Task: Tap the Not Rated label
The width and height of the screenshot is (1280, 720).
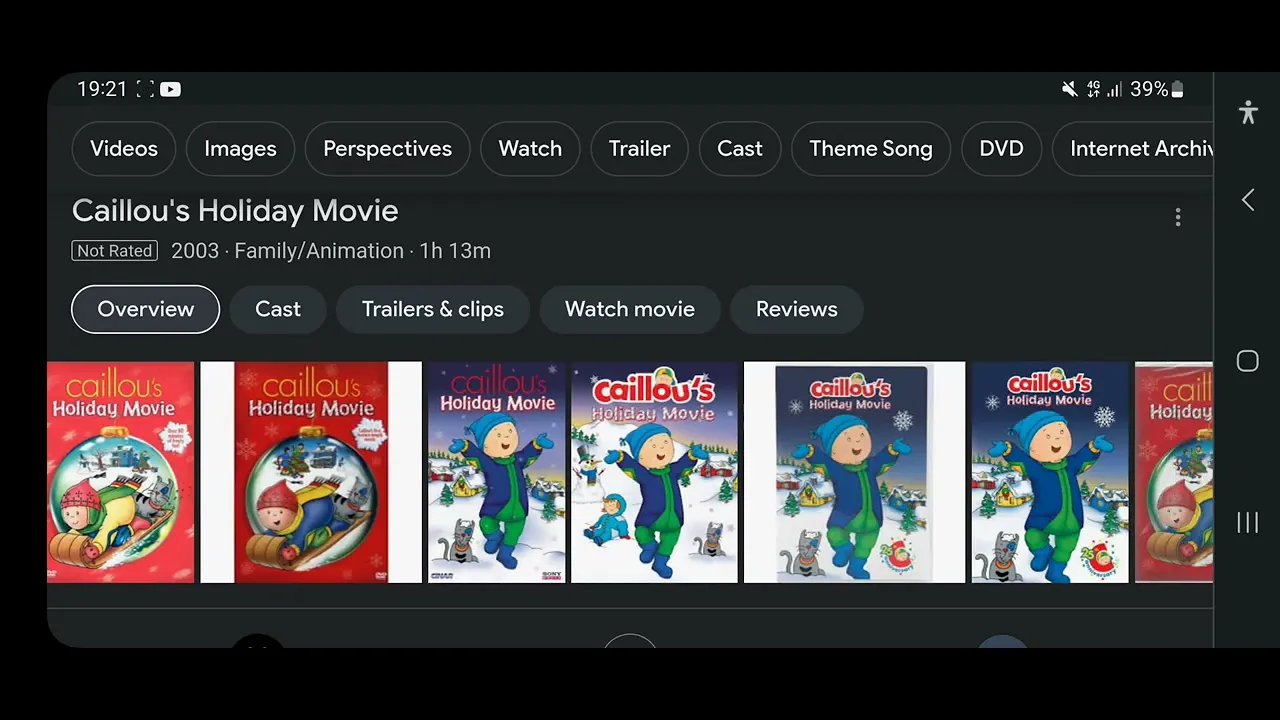Action: click(115, 251)
